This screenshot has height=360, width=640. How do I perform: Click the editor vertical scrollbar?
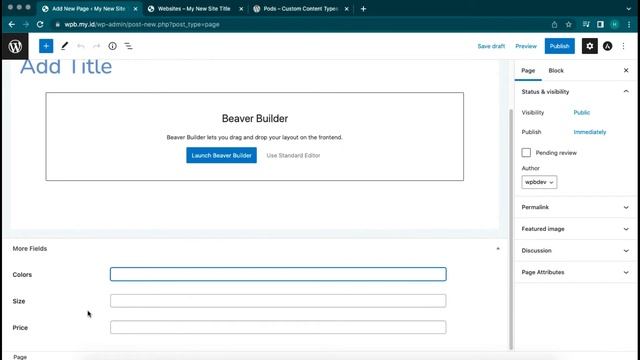coord(510,229)
